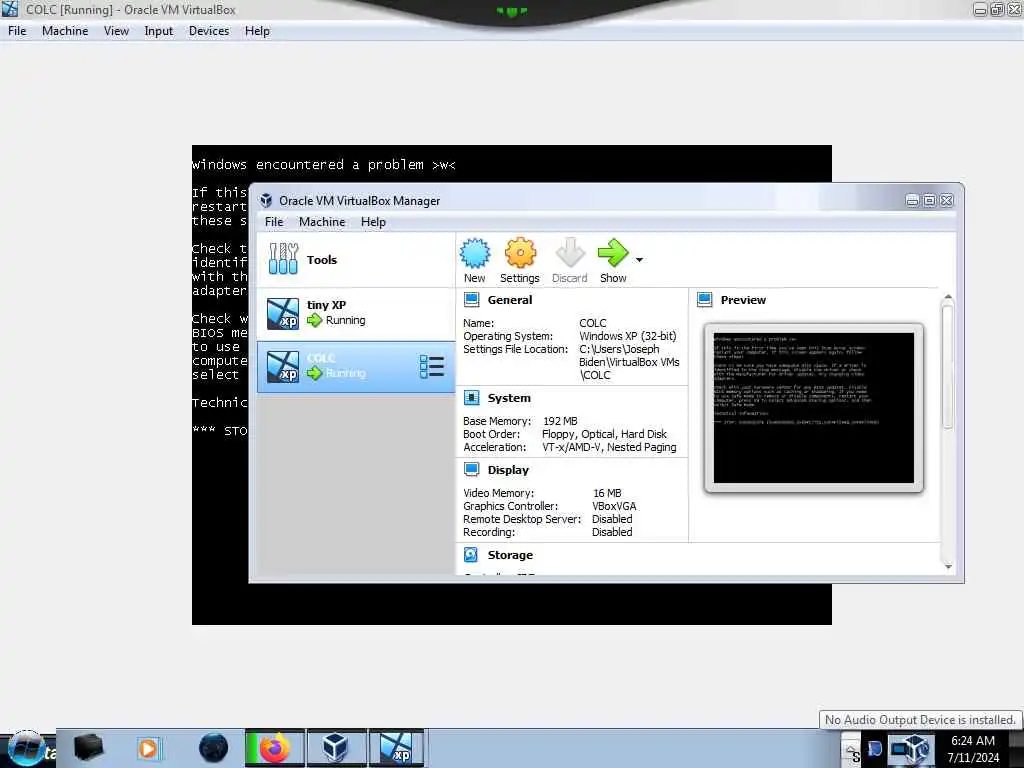1024x768 pixels.
Task: Select the tiny XP virtual machine
Action: [x=356, y=313]
